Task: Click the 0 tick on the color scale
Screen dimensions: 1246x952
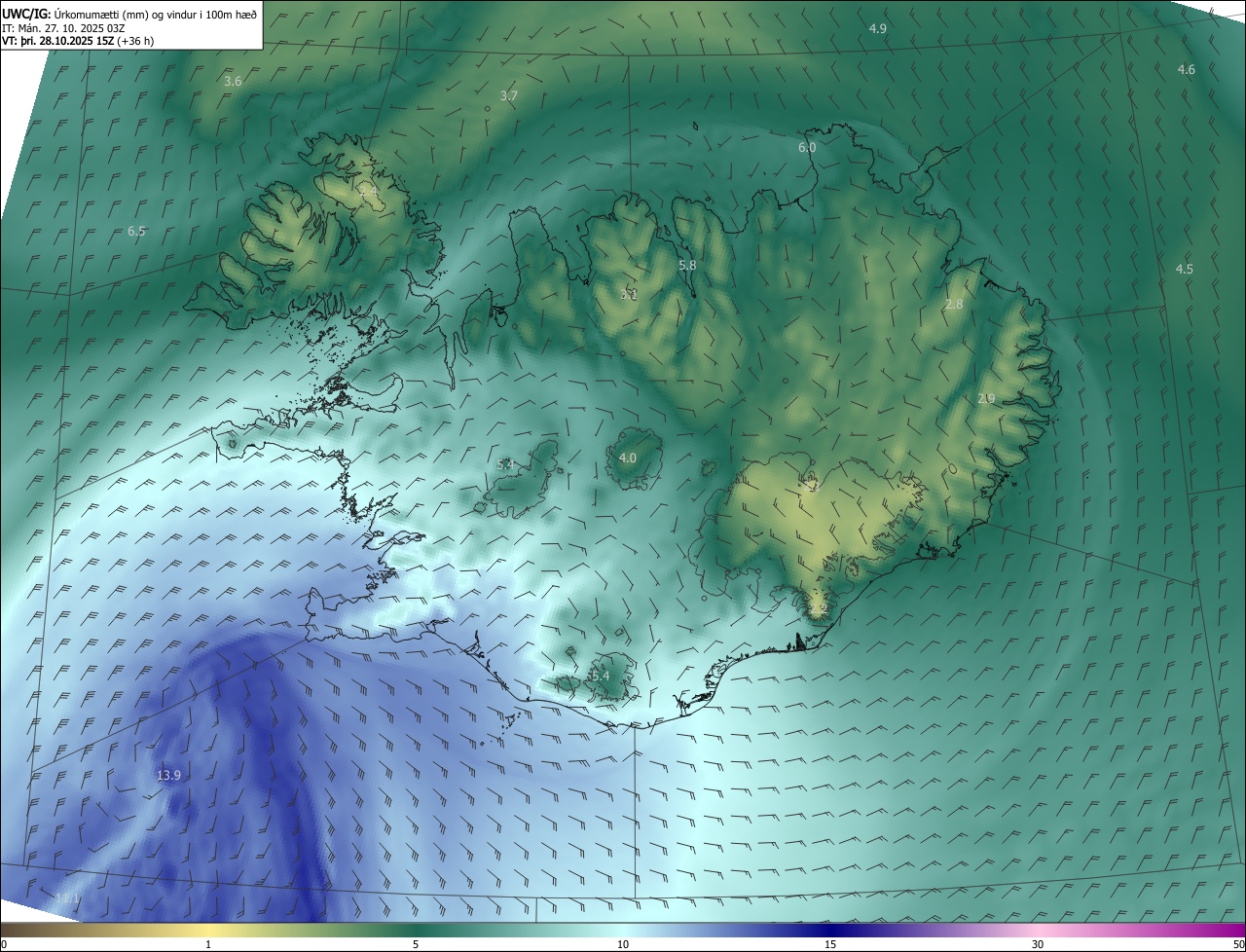Action: point(4,944)
